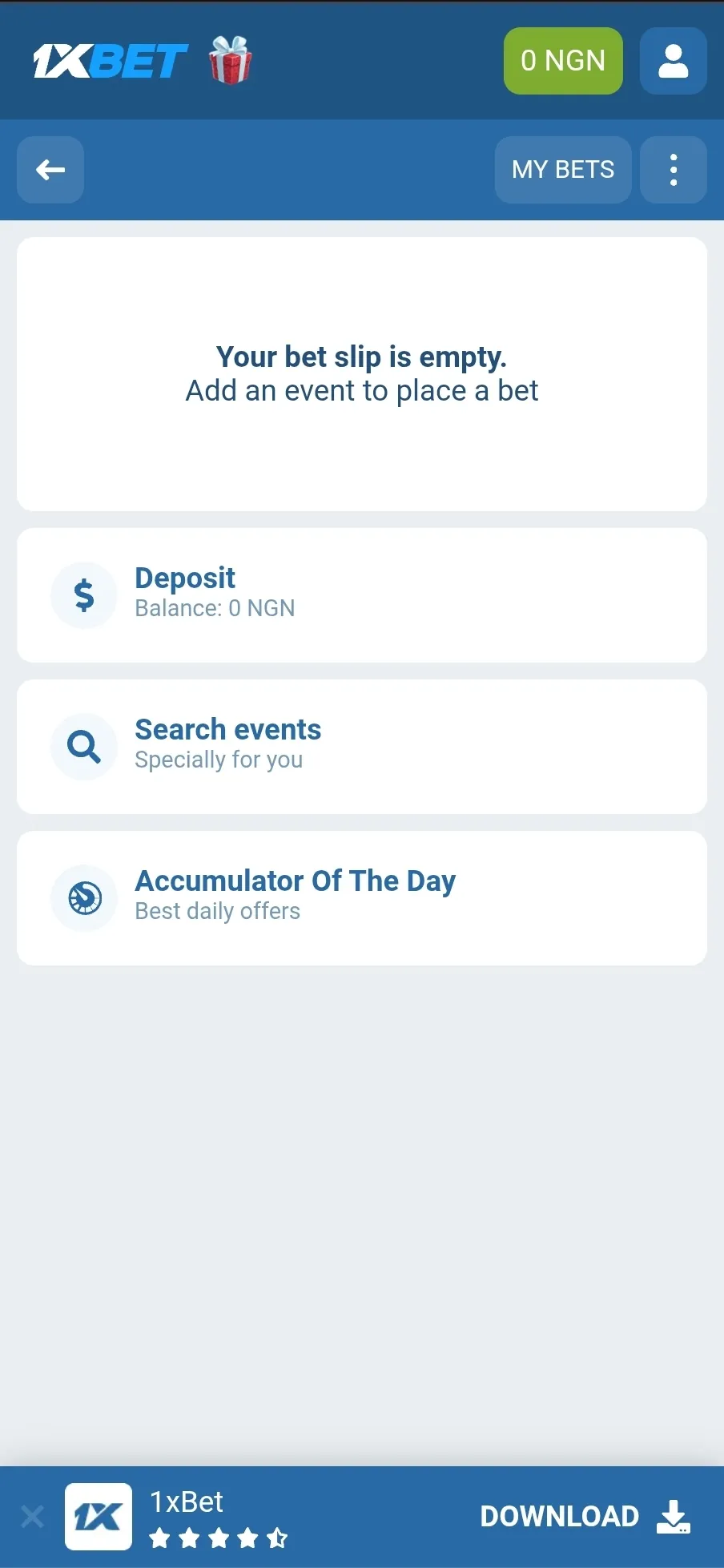Open Search events option

click(227, 729)
